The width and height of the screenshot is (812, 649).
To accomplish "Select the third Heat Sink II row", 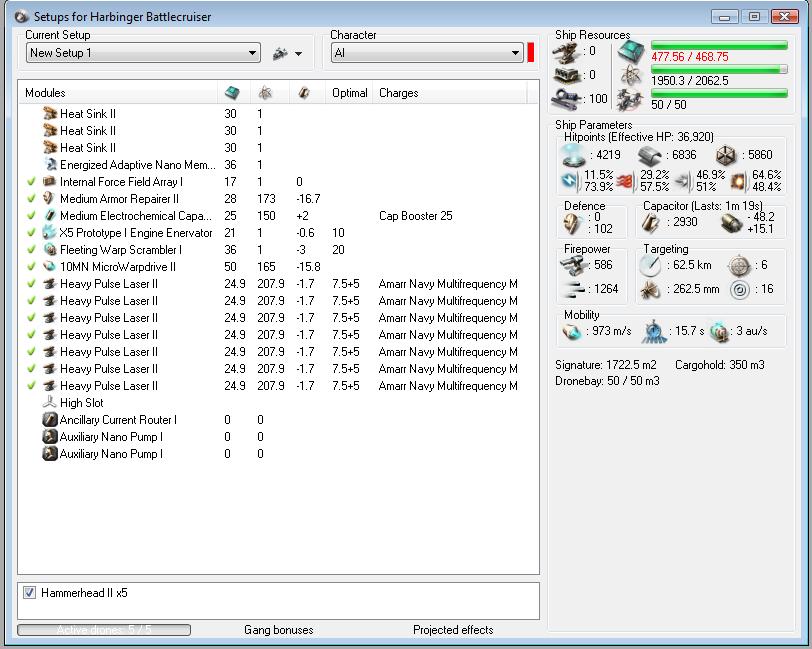I will pyautogui.click(x=279, y=148).
